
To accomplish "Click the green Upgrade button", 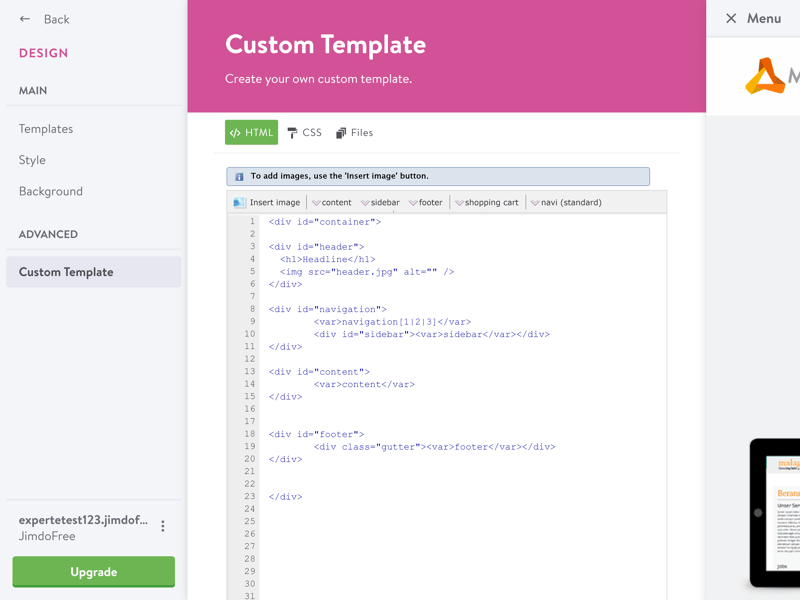I will coord(94,572).
